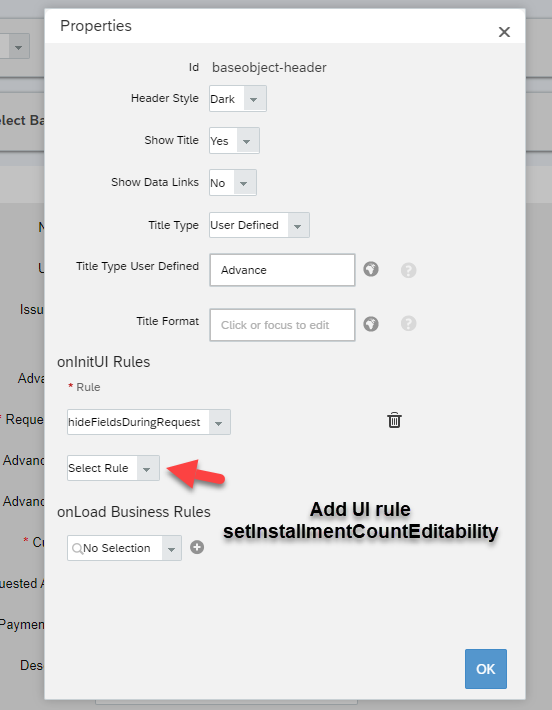Open the Show Data Links No dropdown
This screenshot has width=552, height=710.
[x=233, y=183]
